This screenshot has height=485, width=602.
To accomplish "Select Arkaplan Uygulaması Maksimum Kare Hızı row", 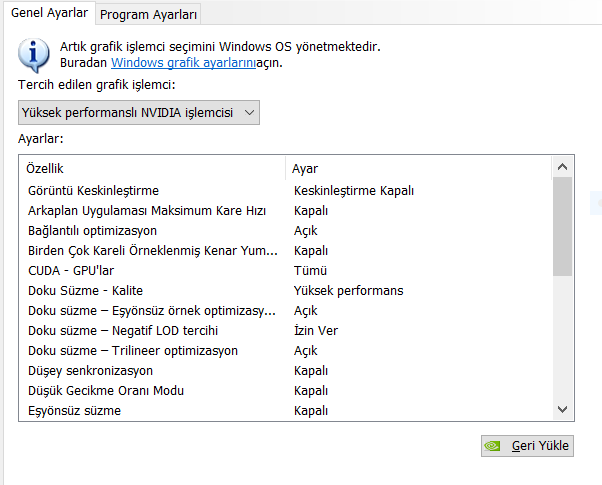I will tap(147, 210).
